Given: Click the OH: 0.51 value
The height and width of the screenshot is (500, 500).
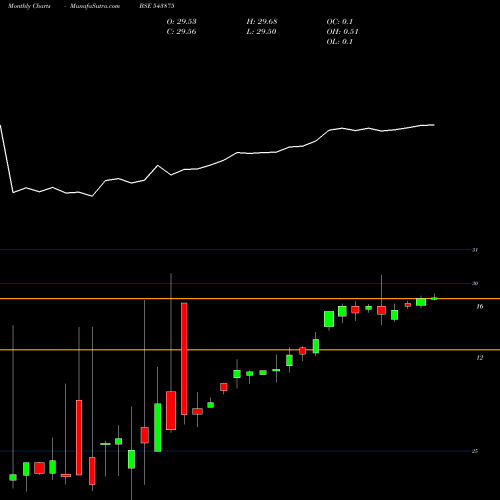Looking at the screenshot, I should click(x=342, y=32).
